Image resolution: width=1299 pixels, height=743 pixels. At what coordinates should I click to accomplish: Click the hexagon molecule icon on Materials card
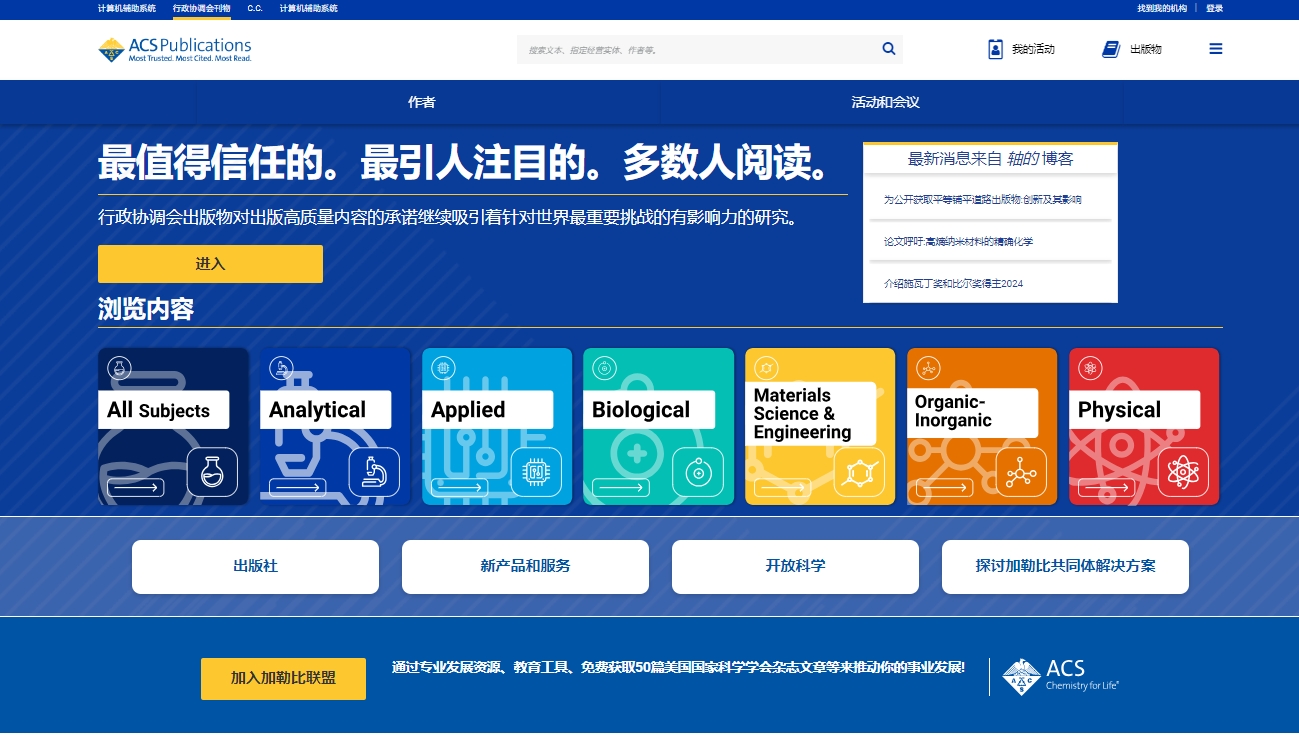point(860,472)
